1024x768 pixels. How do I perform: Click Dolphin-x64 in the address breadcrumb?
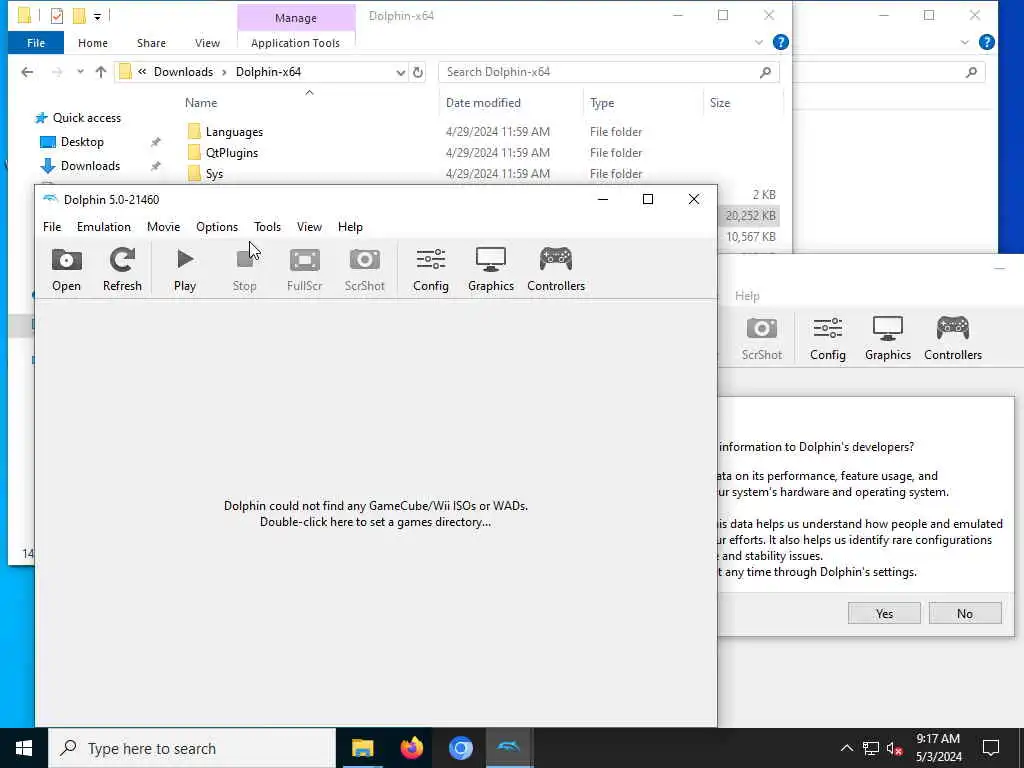[x=268, y=72]
